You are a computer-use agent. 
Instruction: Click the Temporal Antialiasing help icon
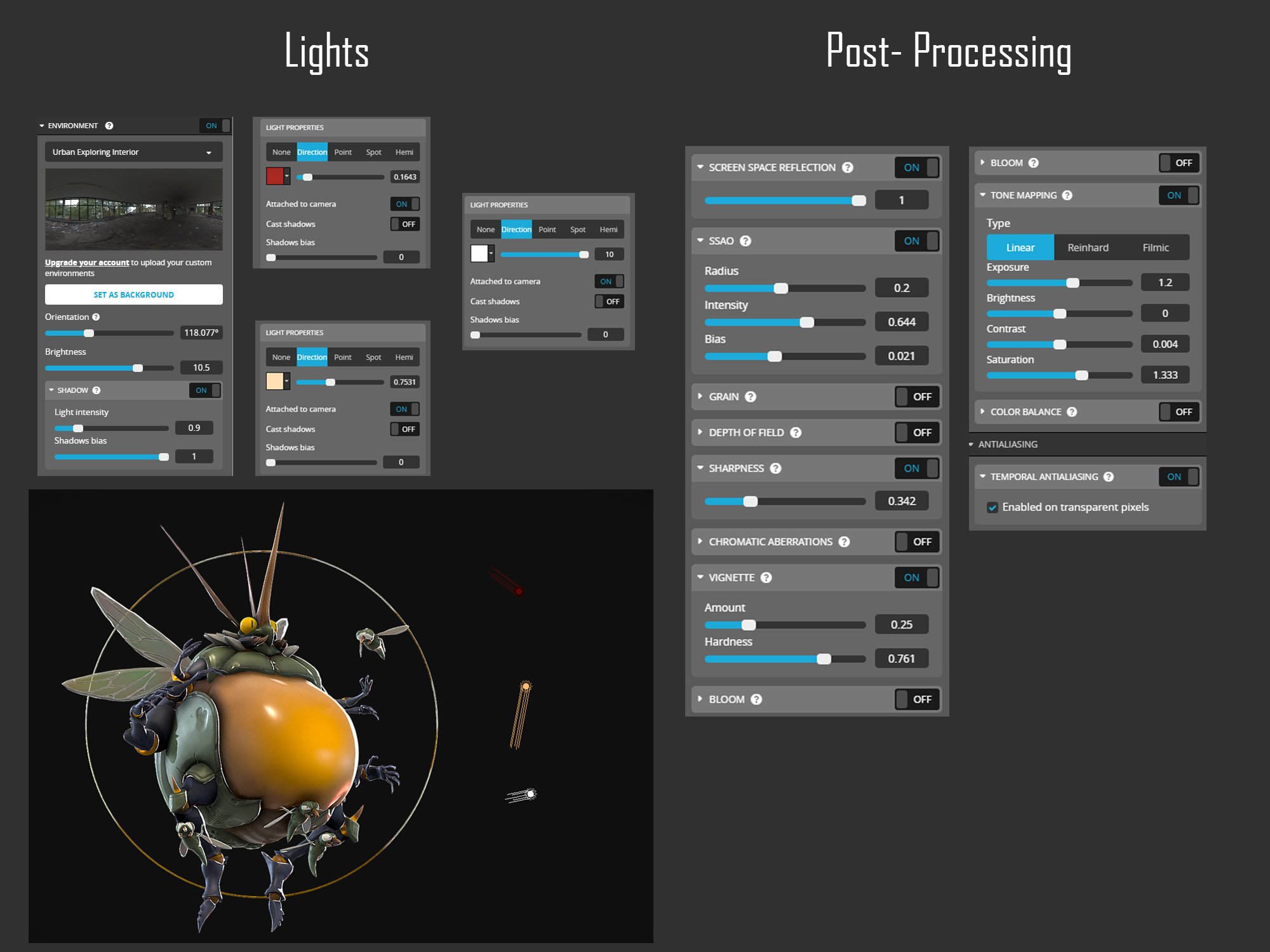tap(1109, 477)
